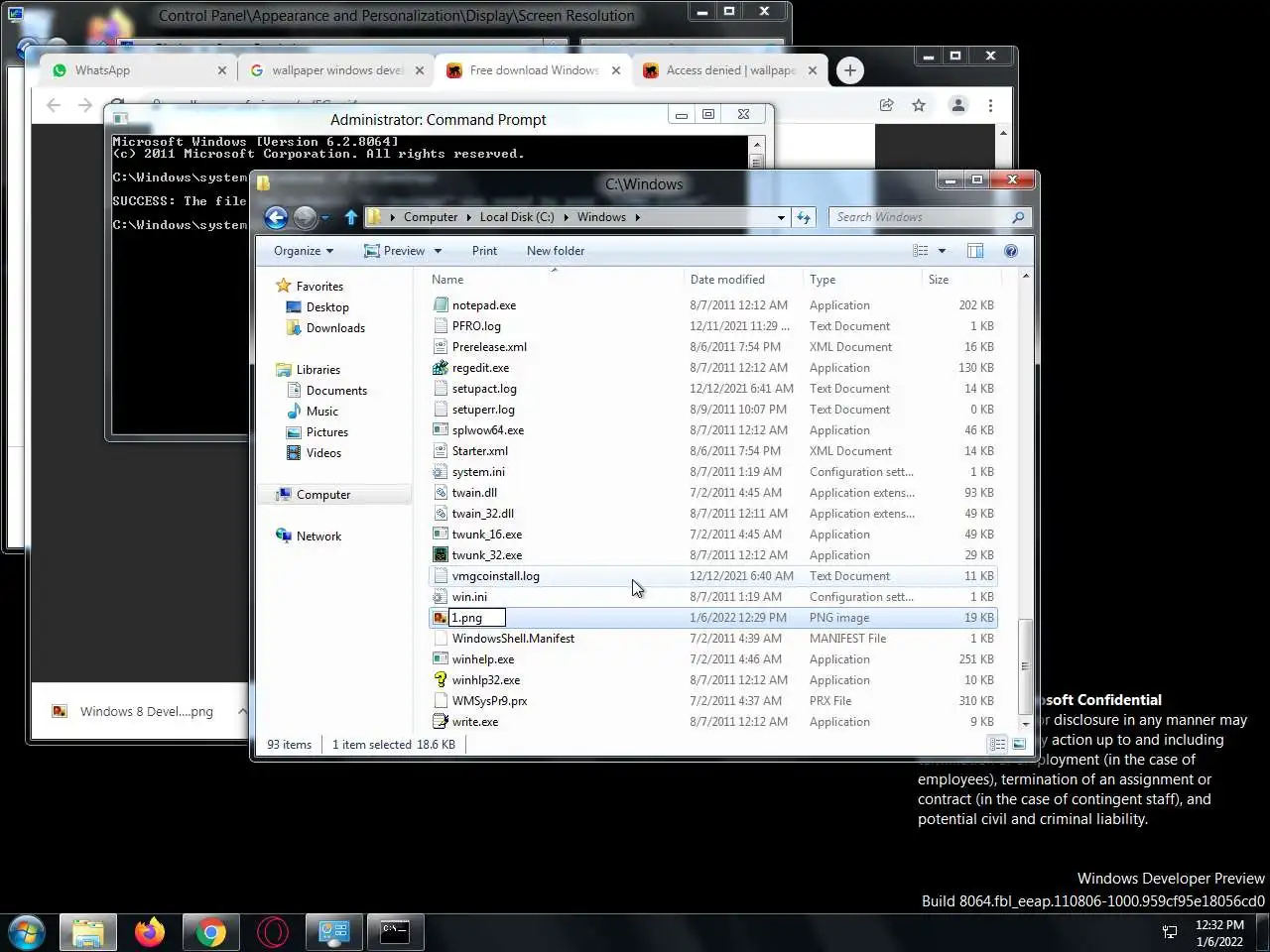Click the 1.png rename text box

pyautogui.click(x=477, y=618)
